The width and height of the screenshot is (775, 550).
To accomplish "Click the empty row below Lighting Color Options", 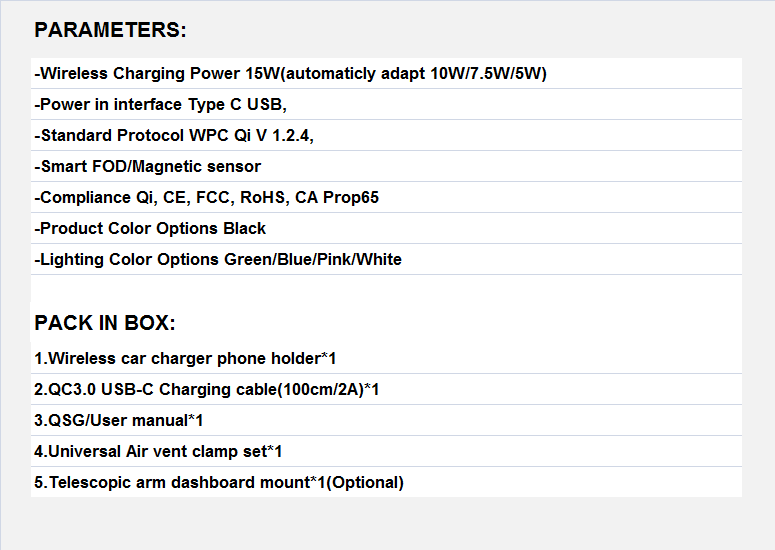I will 386,288.
